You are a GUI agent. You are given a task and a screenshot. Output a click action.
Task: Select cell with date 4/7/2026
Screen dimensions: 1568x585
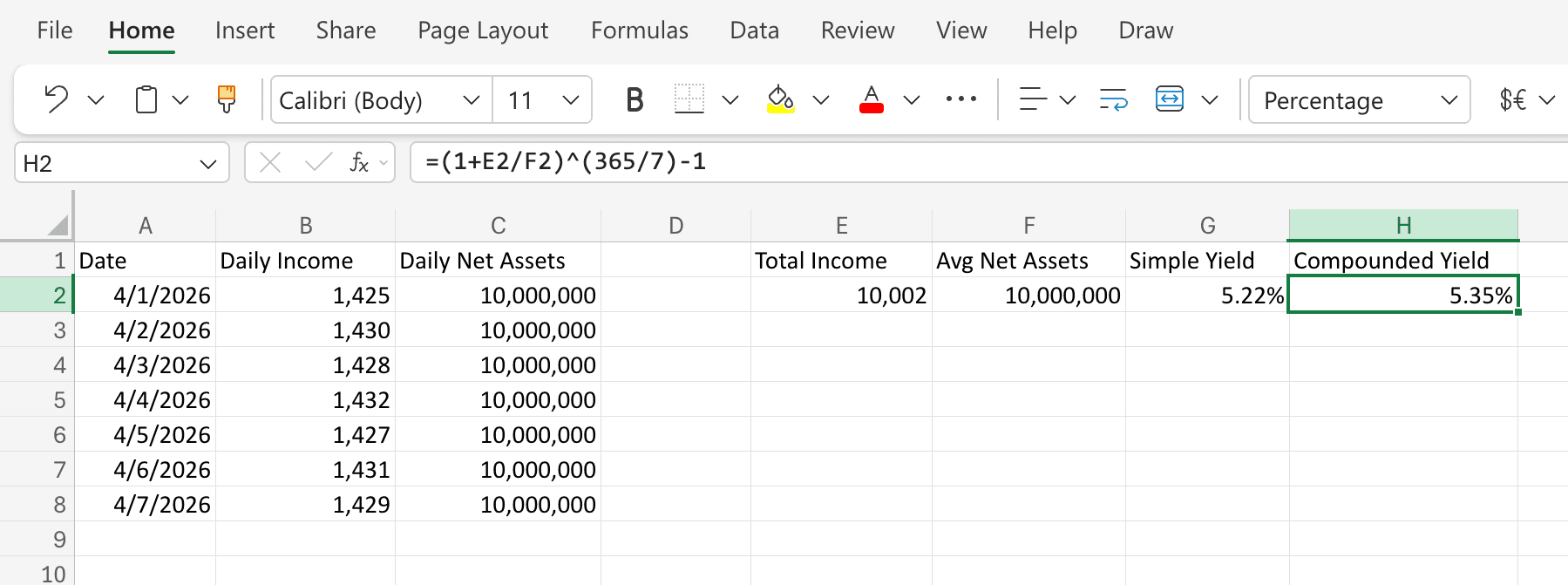(x=146, y=504)
